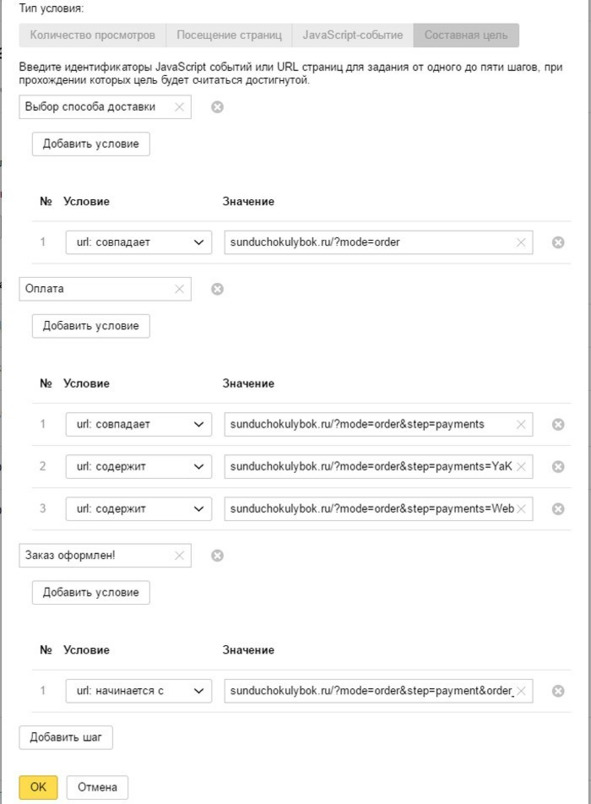Open condition dropdown in Оплата row 2

[138, 467]
